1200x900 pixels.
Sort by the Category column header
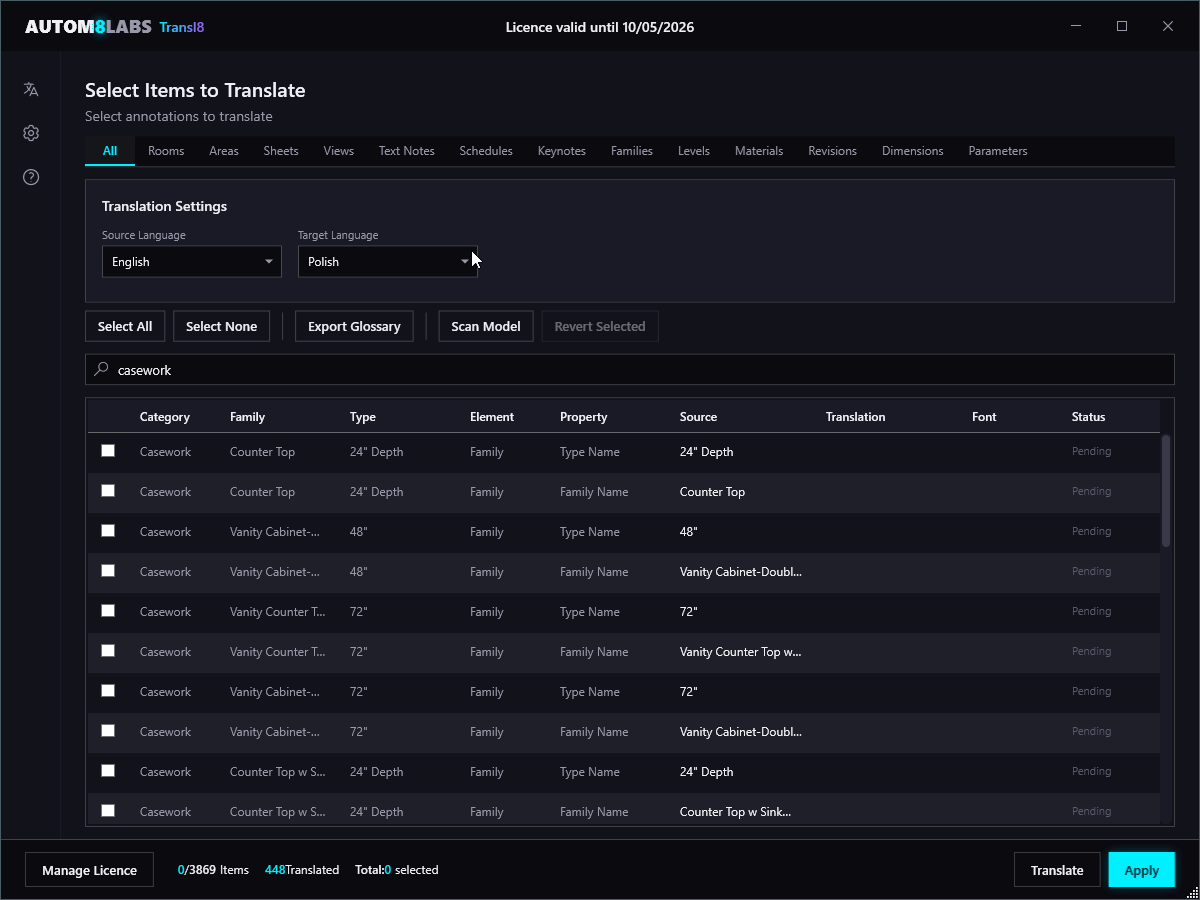pos(165,417)
